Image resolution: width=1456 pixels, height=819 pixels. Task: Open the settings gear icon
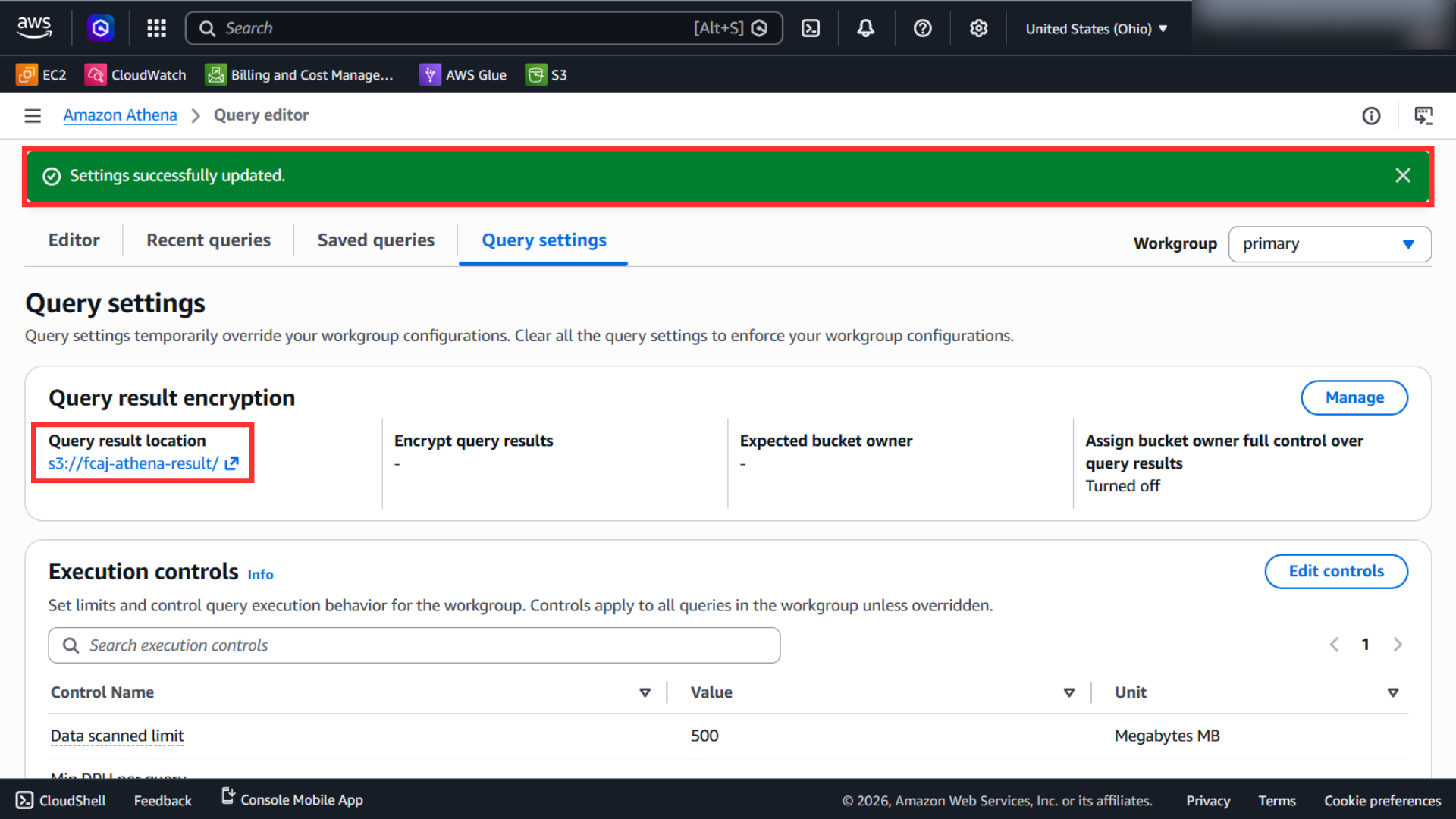click(x=978, y=28)
